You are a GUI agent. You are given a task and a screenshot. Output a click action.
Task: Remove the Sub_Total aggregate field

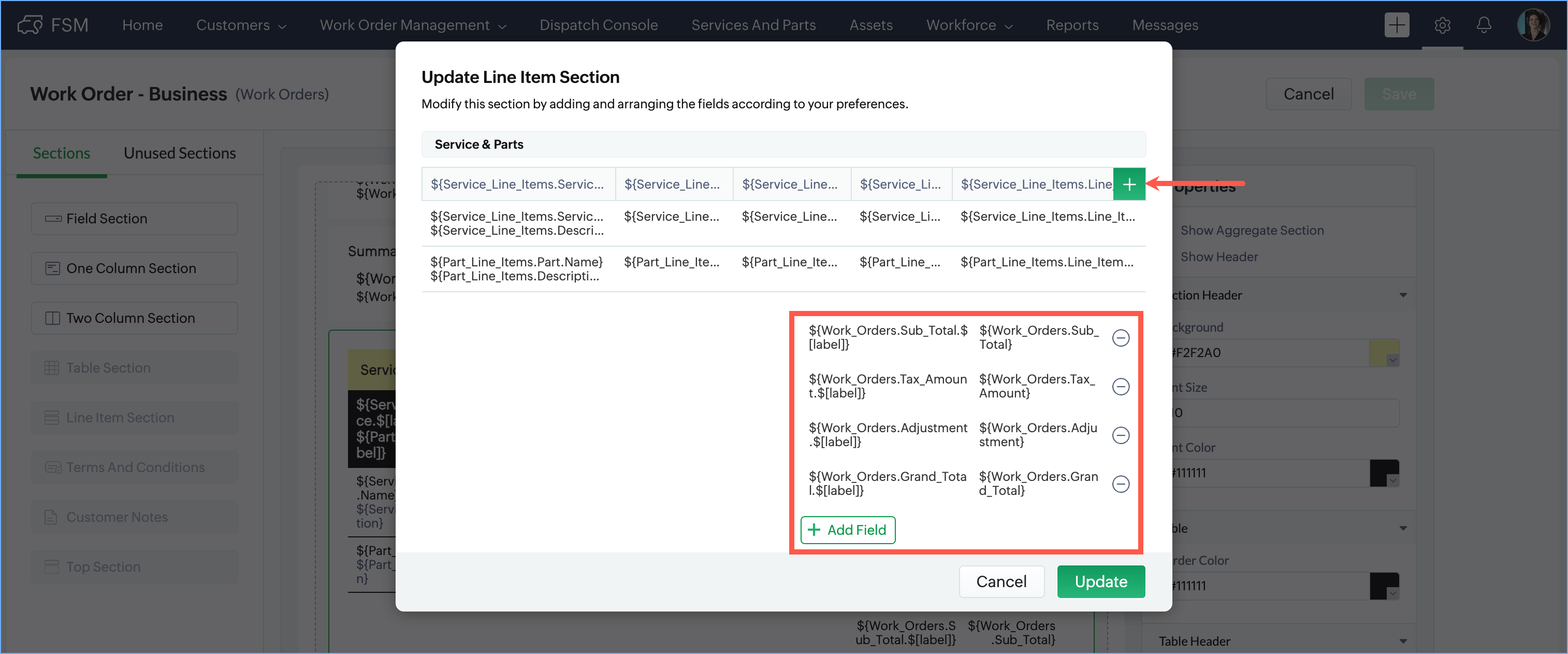[1120, 338]
